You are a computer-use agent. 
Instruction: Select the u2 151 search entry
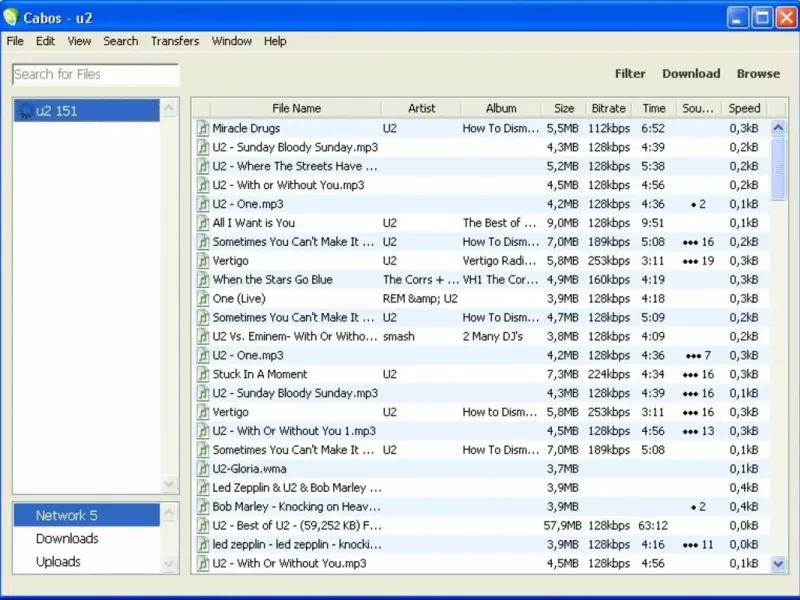point(87,111)
